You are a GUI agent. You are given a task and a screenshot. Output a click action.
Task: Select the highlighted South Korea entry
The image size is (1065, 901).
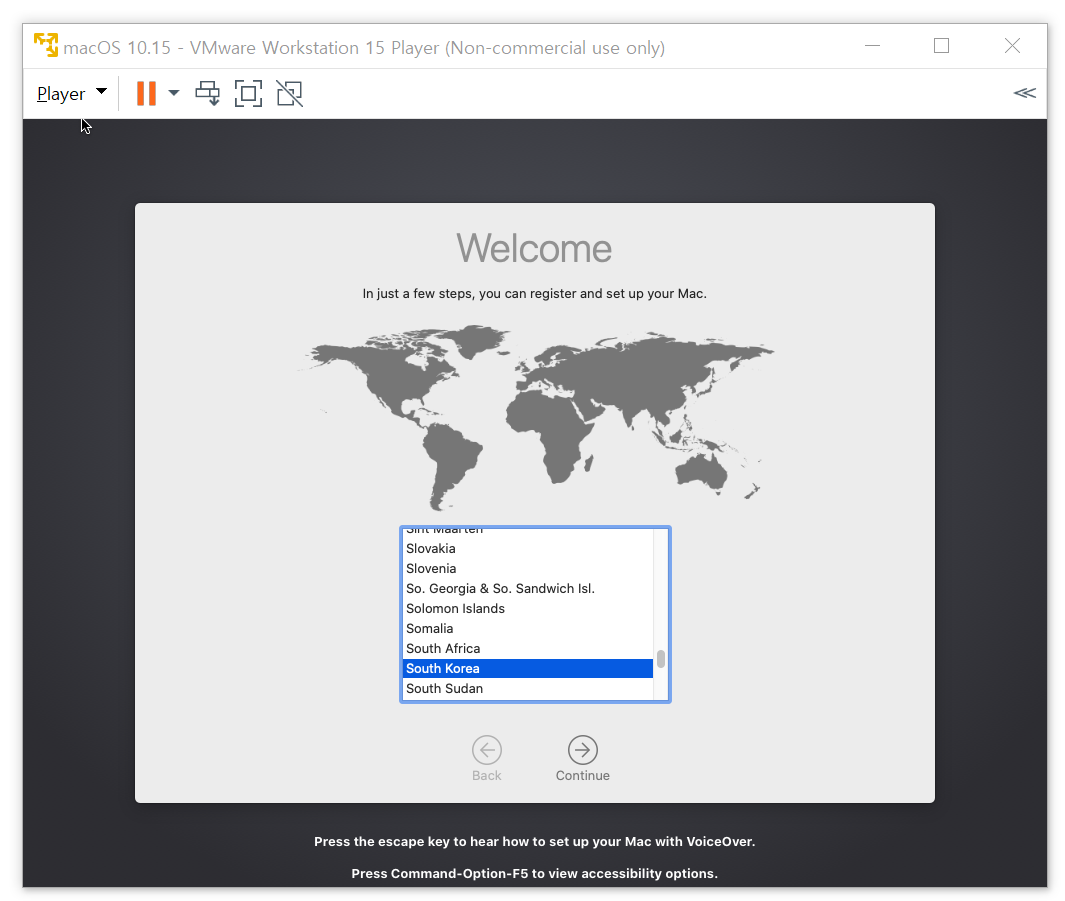pyautogui.click(x=443, y=668)
